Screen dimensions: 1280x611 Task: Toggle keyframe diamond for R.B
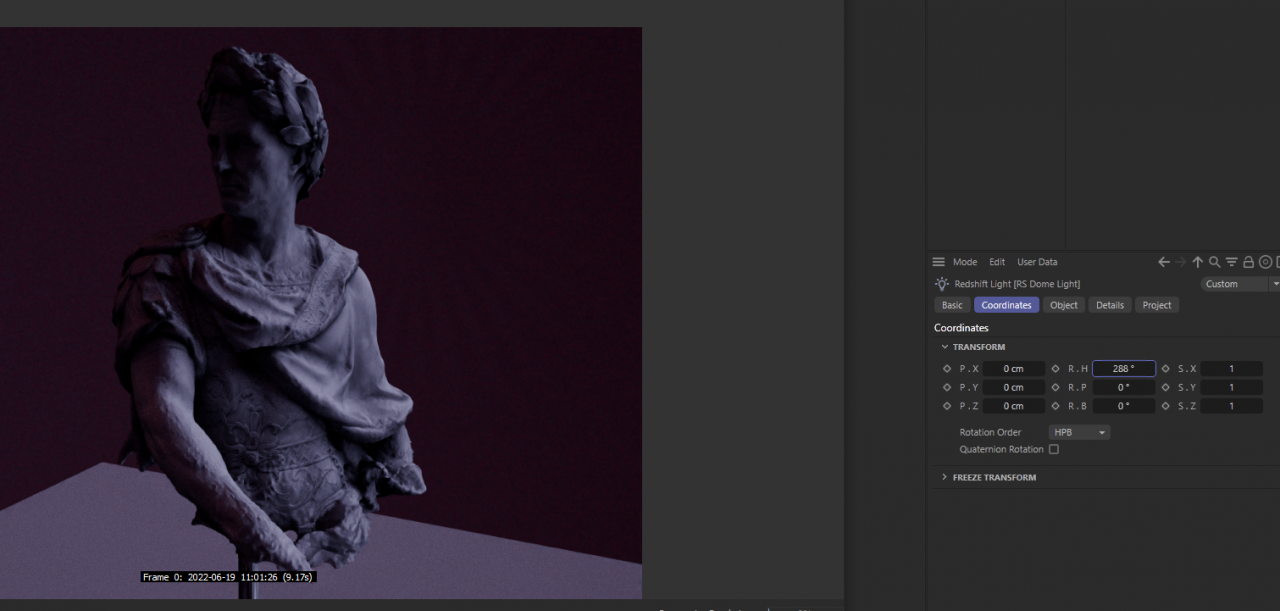[x=1056, y=406]
